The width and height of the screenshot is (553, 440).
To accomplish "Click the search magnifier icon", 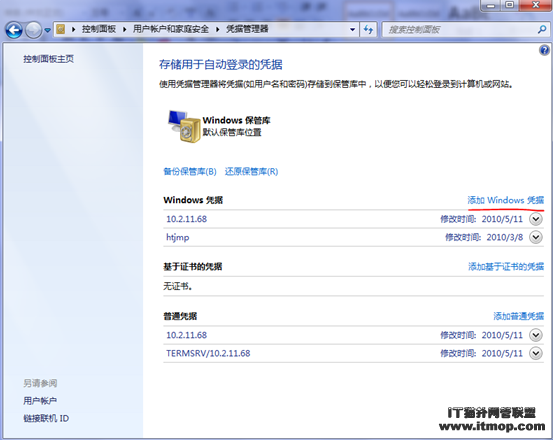I will coord(542,29).
